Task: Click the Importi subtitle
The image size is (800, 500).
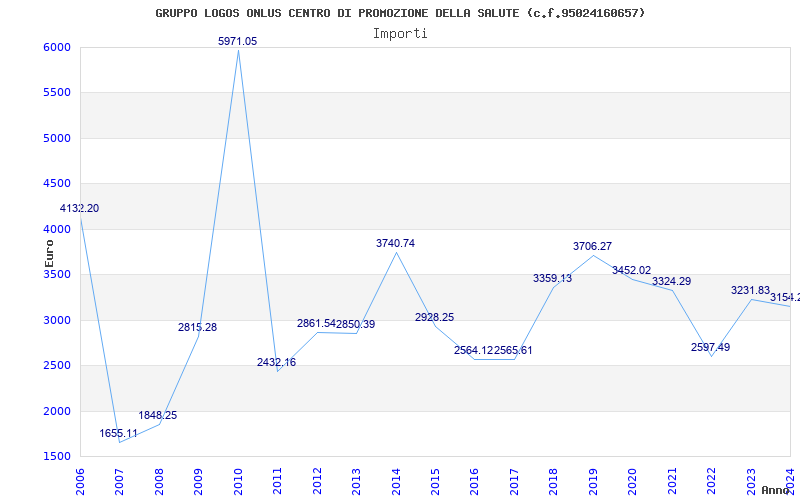Action: [x=400, y=34]
